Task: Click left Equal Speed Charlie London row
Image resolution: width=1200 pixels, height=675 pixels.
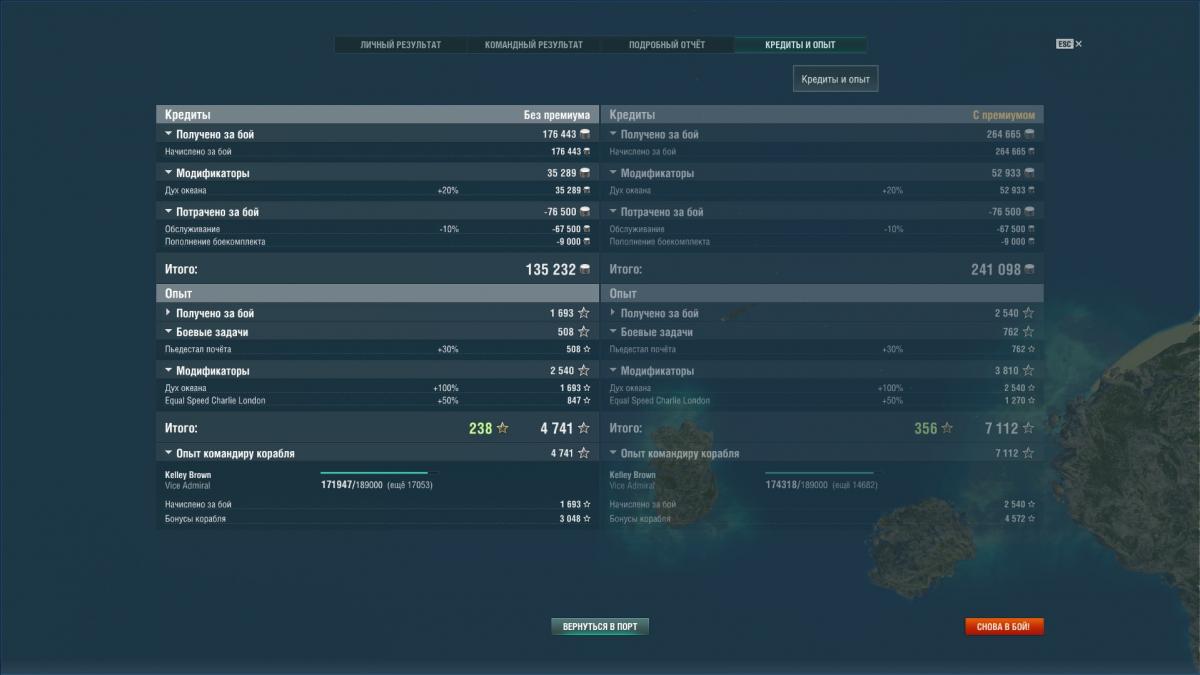Action: click(377, 401)
